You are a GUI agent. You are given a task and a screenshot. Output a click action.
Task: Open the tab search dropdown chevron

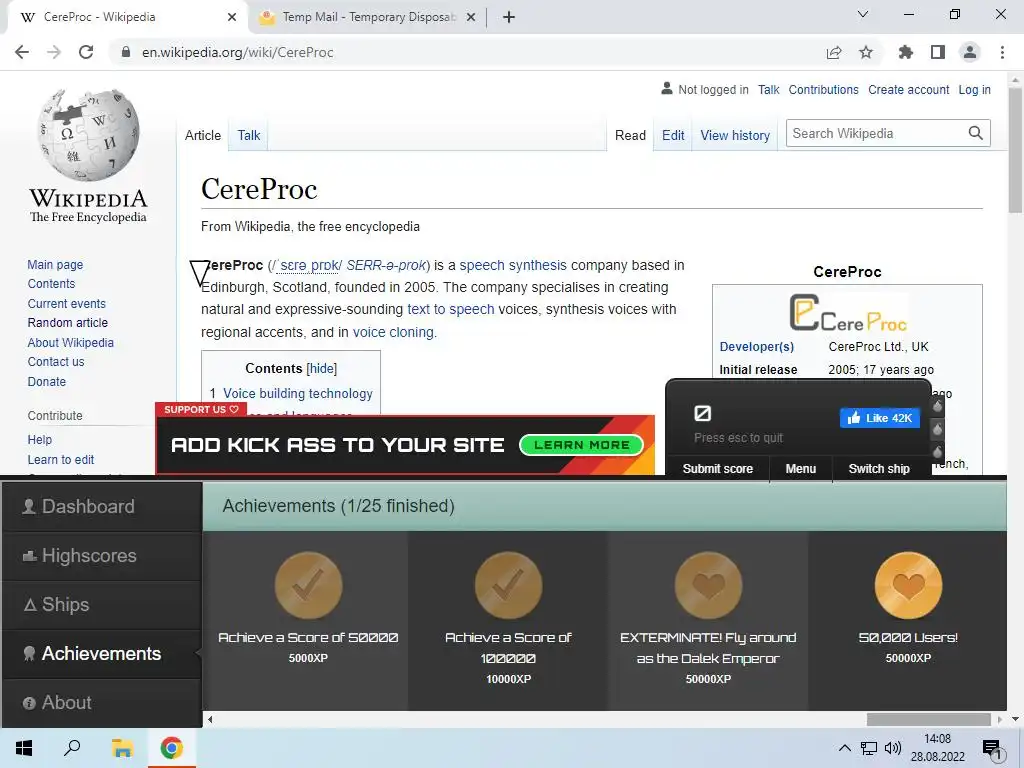pos(863,14)
